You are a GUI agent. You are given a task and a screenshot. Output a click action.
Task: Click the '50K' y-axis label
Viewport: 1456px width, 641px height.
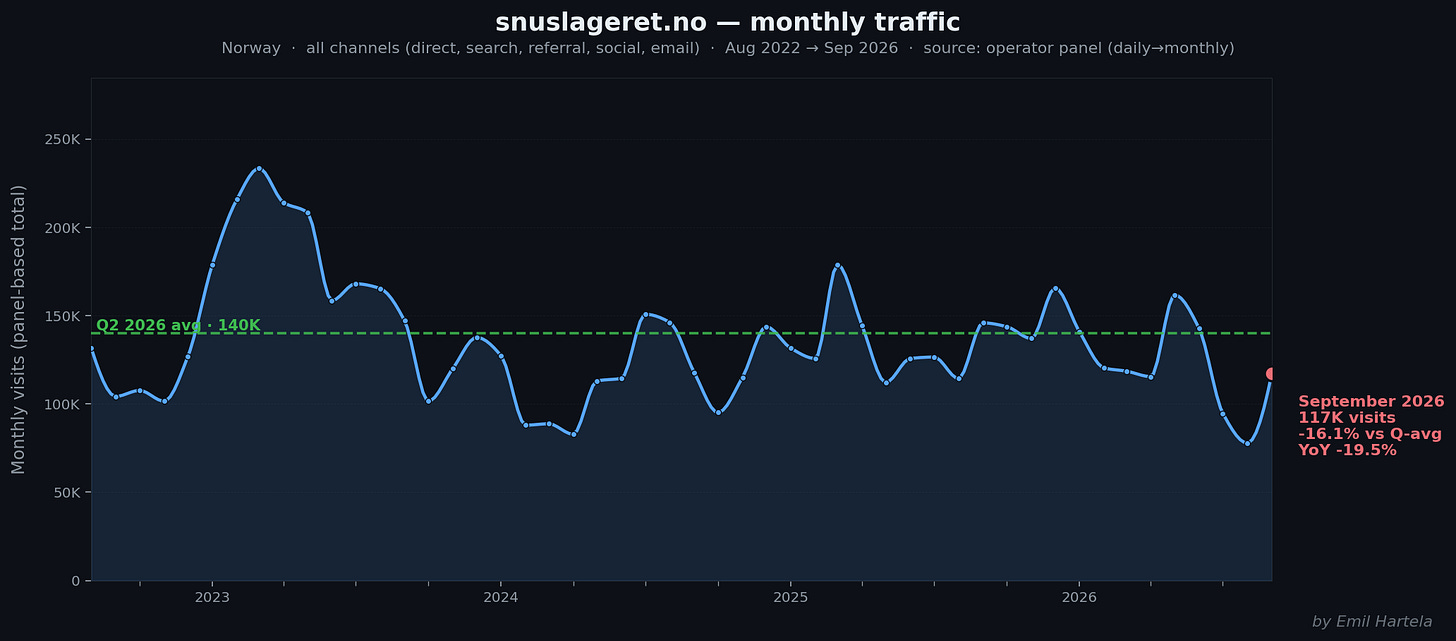point(68,492)
